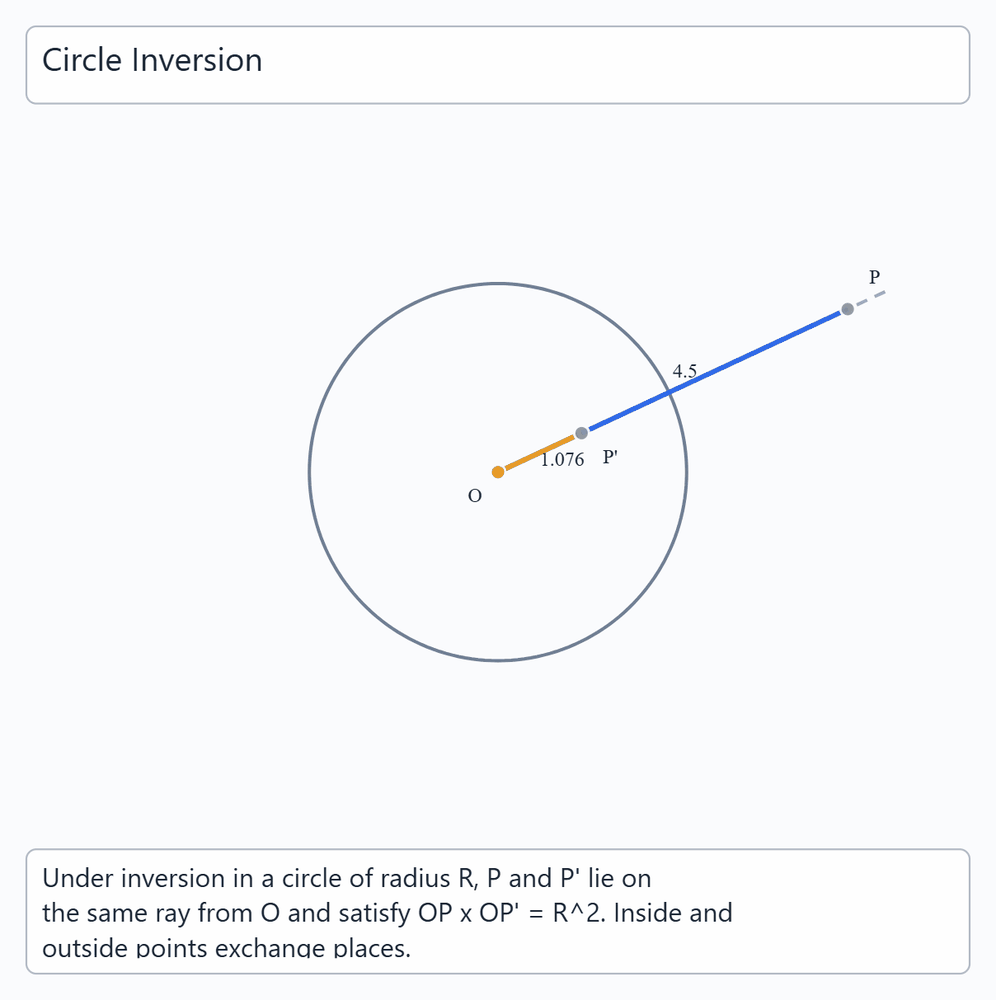Viewport: 996px width, 1000px height.
Task: Select the gray point P outside the circle
Action: (x=847, y=309)
